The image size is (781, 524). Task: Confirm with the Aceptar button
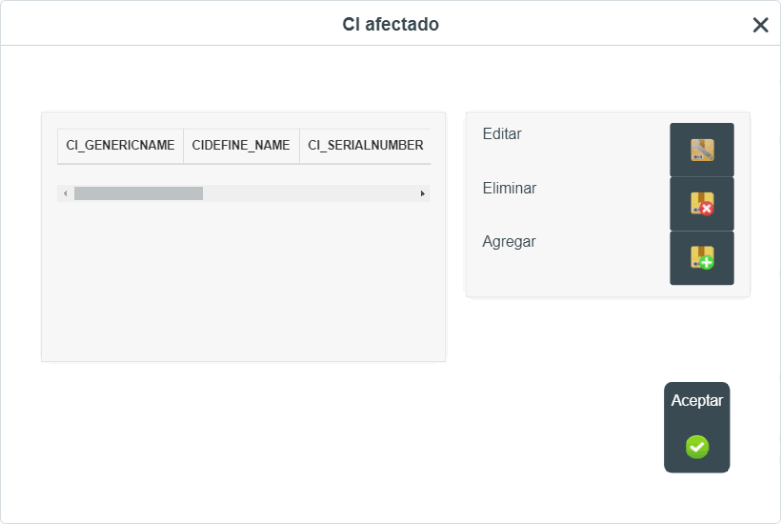coord(697,427)
